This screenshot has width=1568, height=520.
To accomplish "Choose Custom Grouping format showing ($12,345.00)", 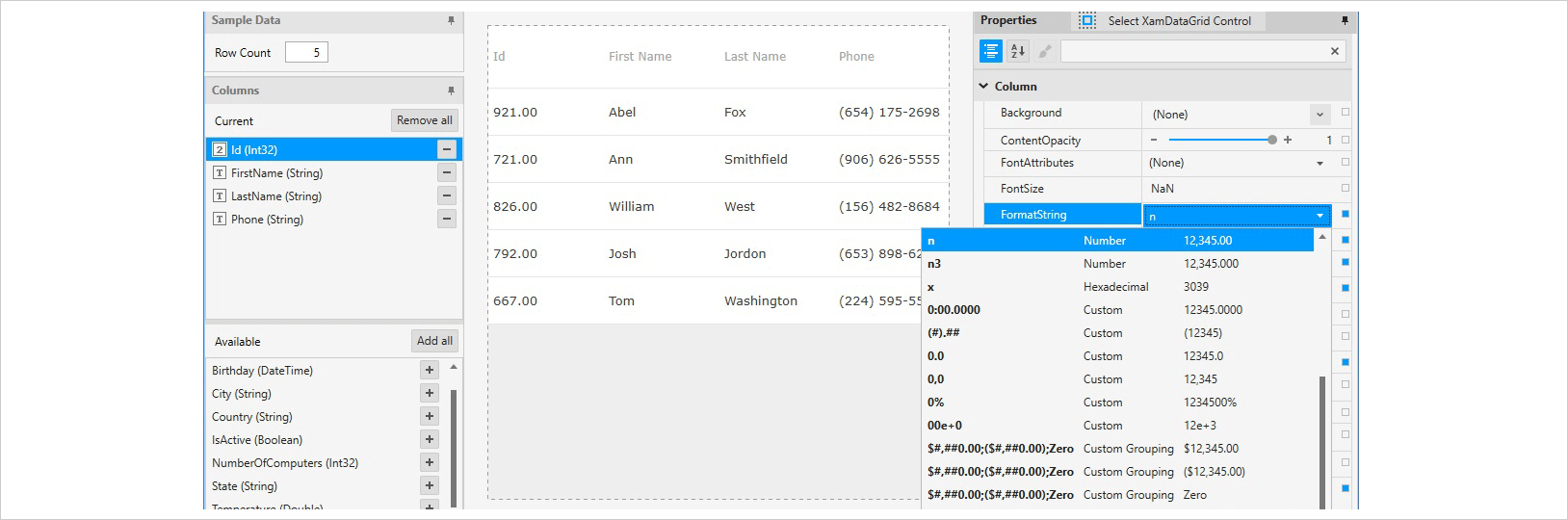I will [1117, 472].
